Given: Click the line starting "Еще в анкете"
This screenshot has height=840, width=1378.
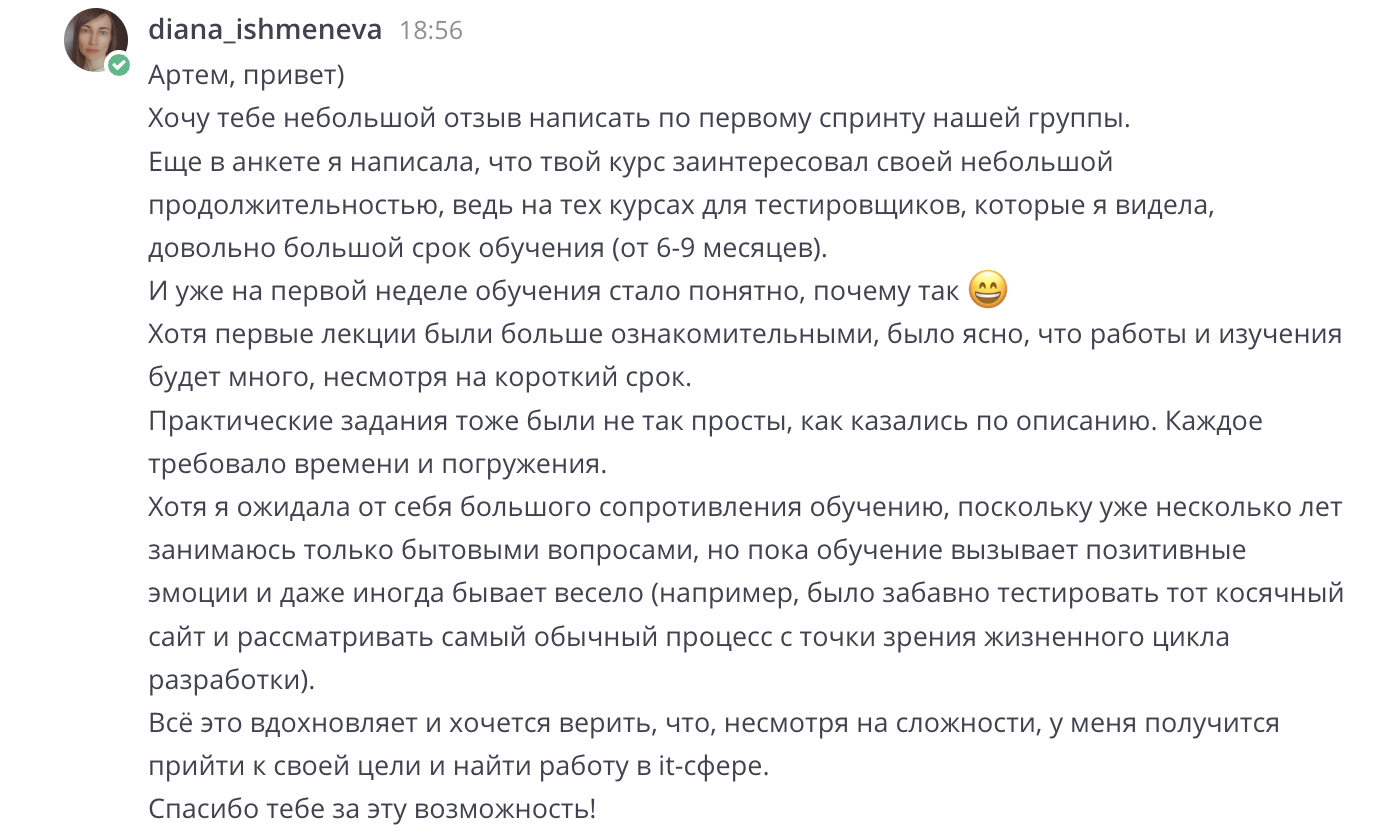Looking at the screenshot, I should 630,161.
